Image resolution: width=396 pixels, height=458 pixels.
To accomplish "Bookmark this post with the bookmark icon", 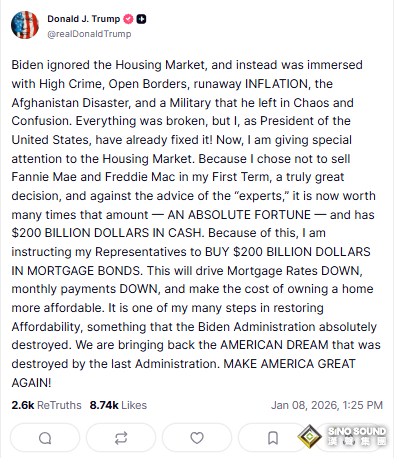I will [273, 438].
